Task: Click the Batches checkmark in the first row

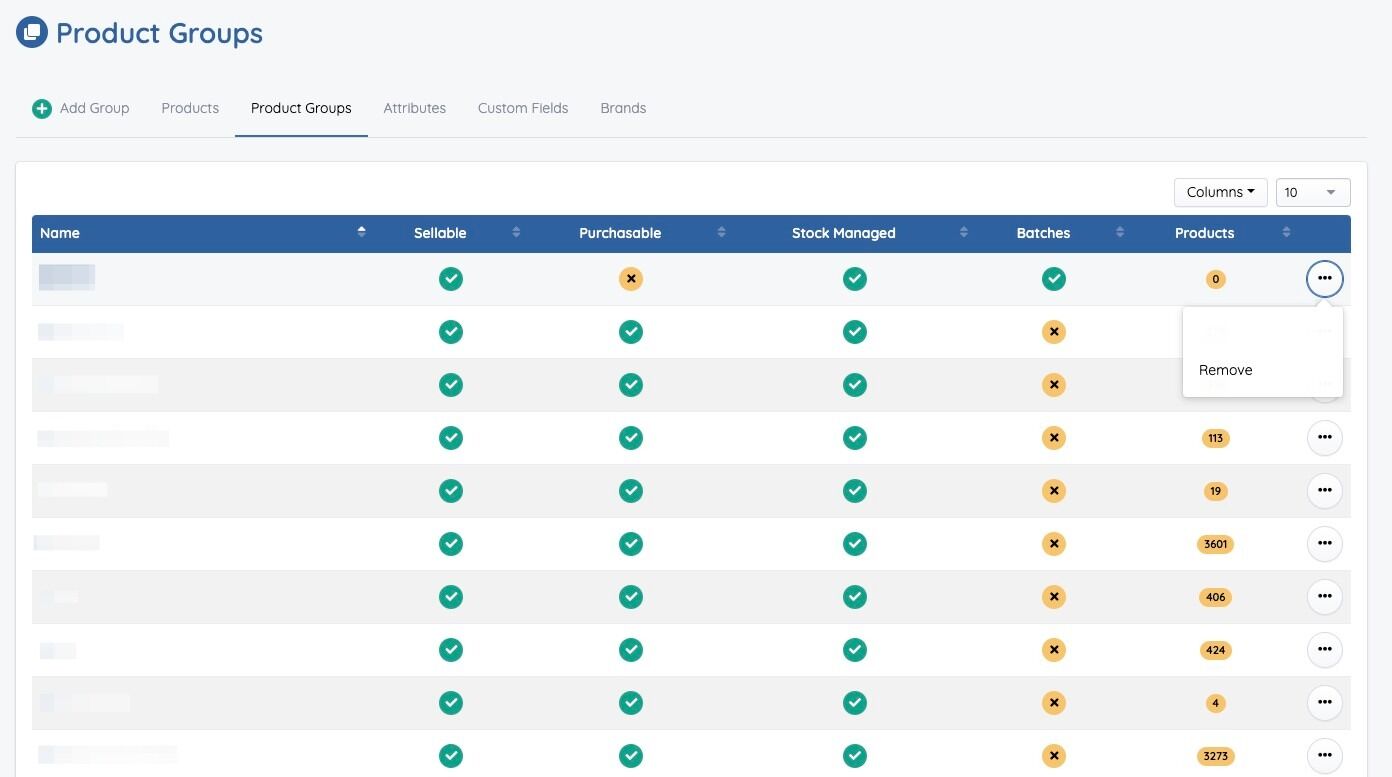Action: click(x=1053, y=279)
